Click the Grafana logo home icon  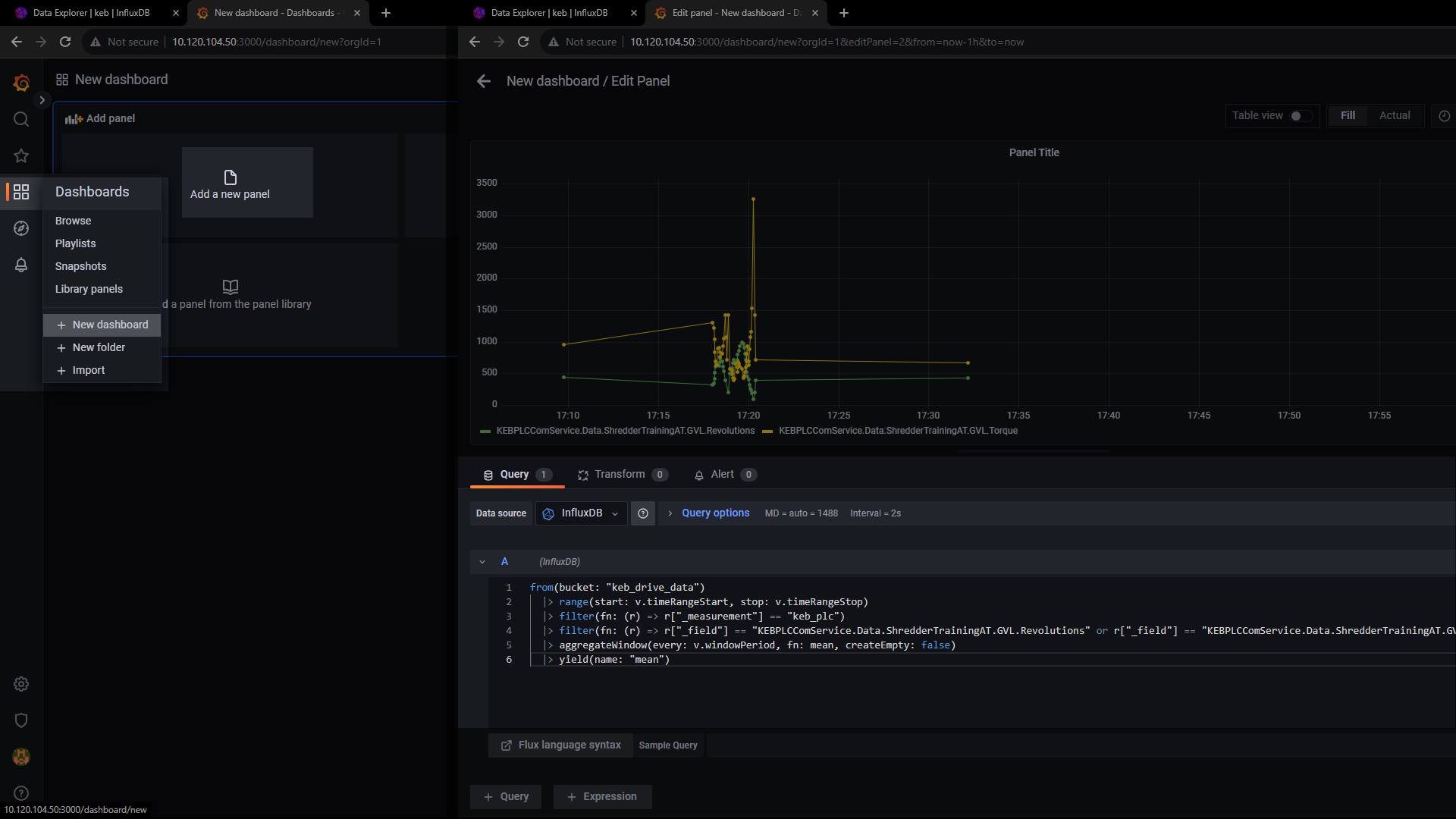coord(21,83)
